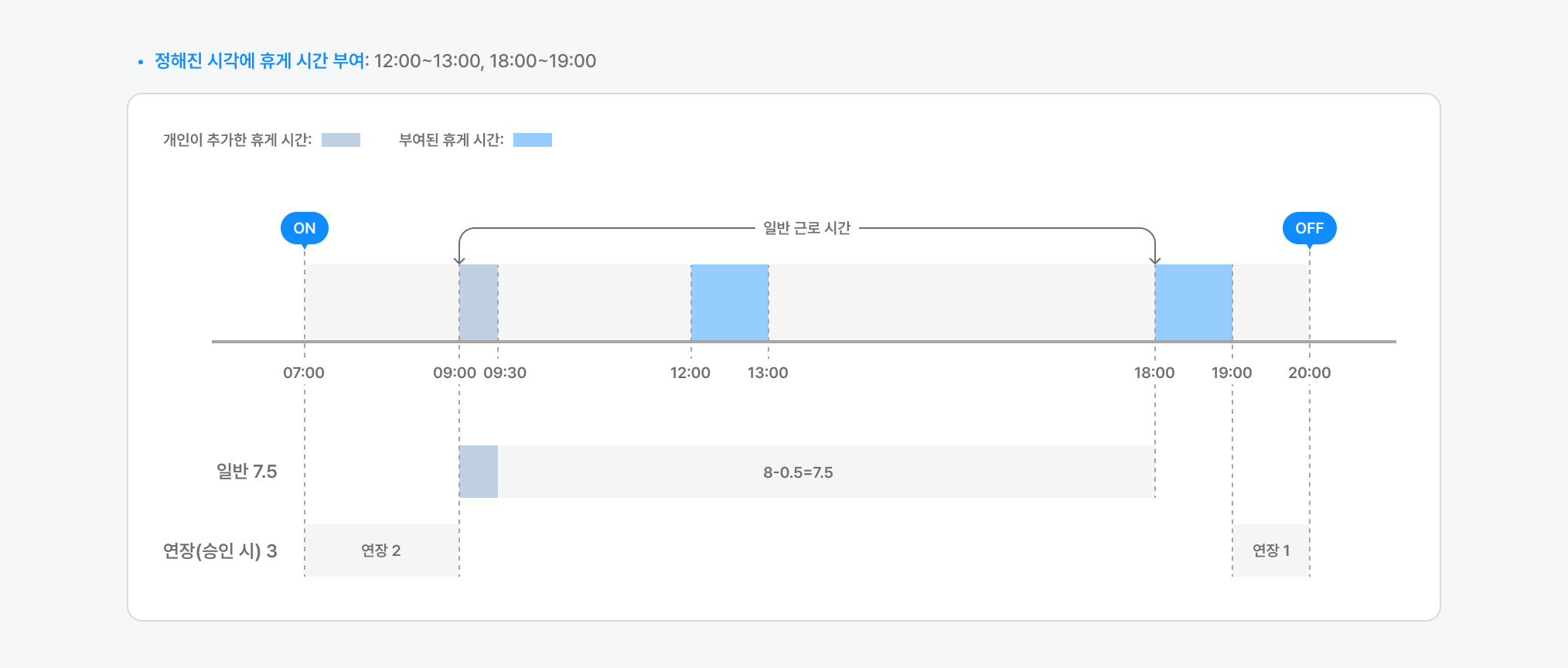The width and height of the screenshot is (1568, 668).
Task: Click the blue heading 정해진 시각에 휴게 시간 부여
Action: tap(260, 61)
